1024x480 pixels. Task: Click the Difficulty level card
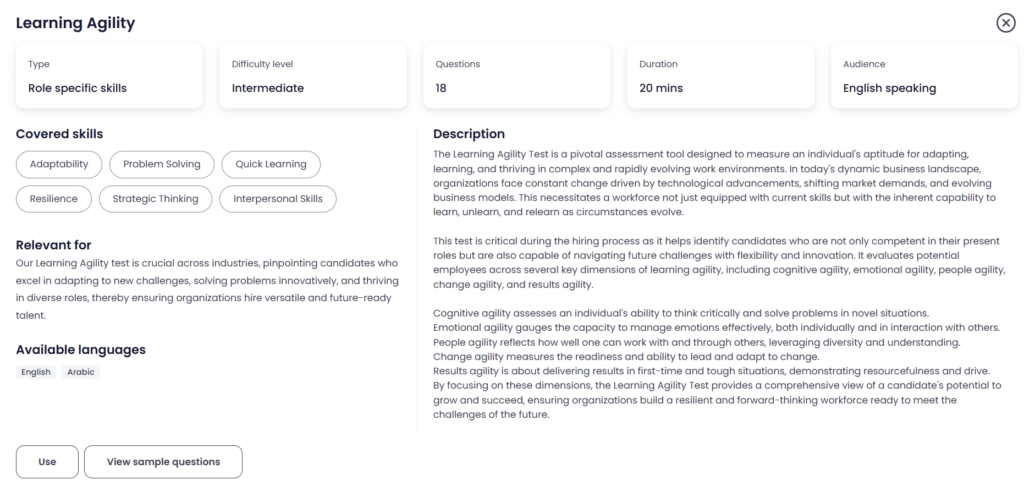[x=313, y=76]
